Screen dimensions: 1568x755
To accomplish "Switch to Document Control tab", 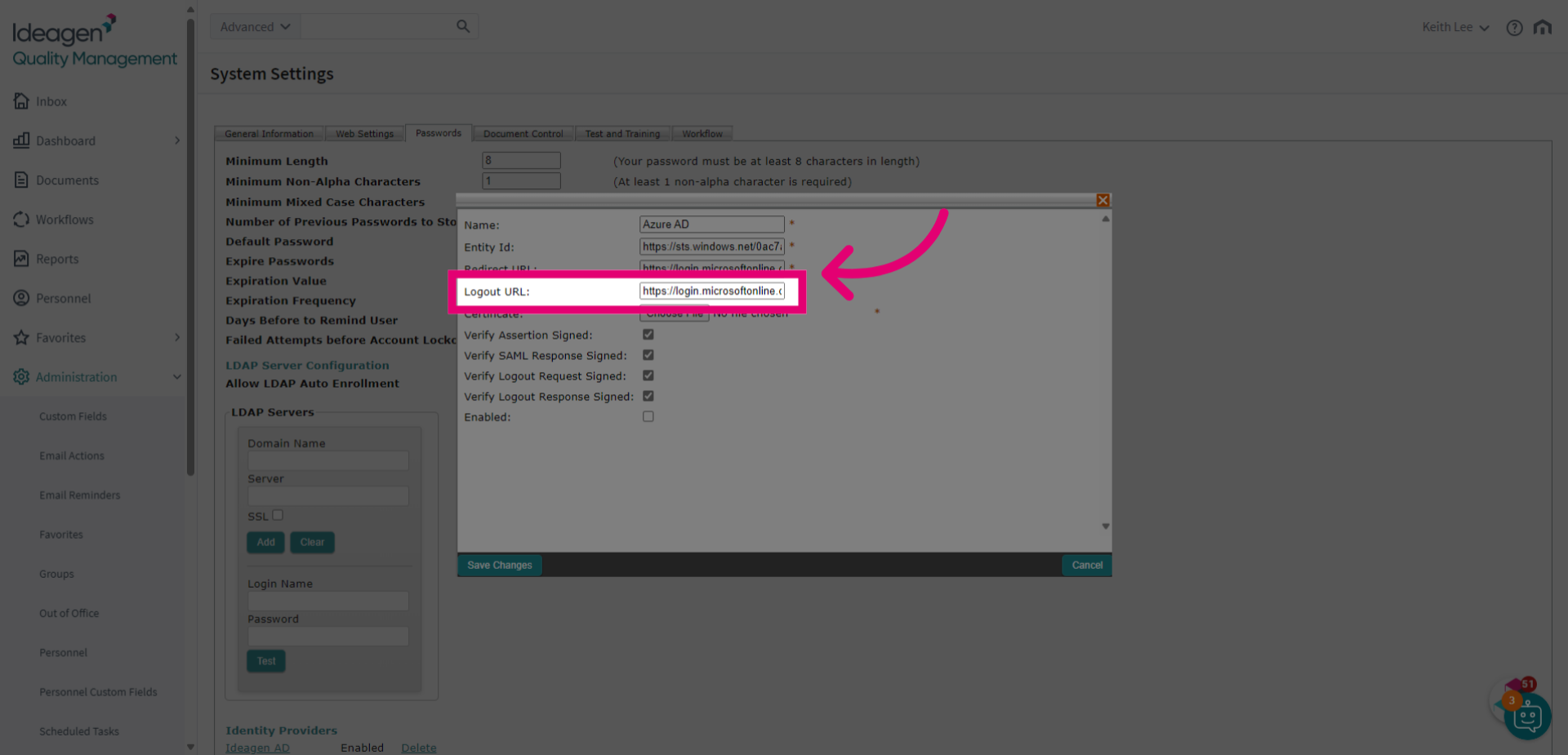I will [523, 134].
